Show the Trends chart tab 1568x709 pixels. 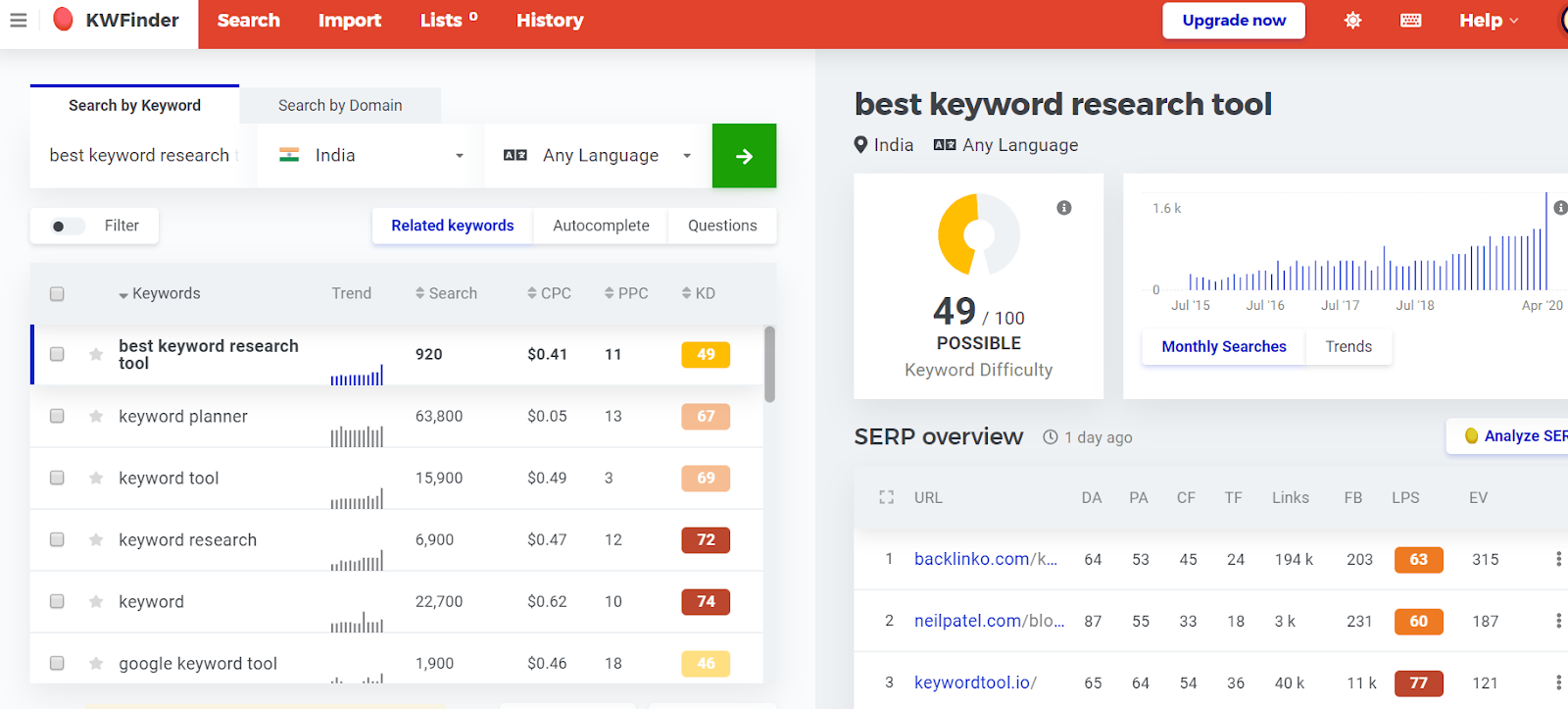[1348, 346]
